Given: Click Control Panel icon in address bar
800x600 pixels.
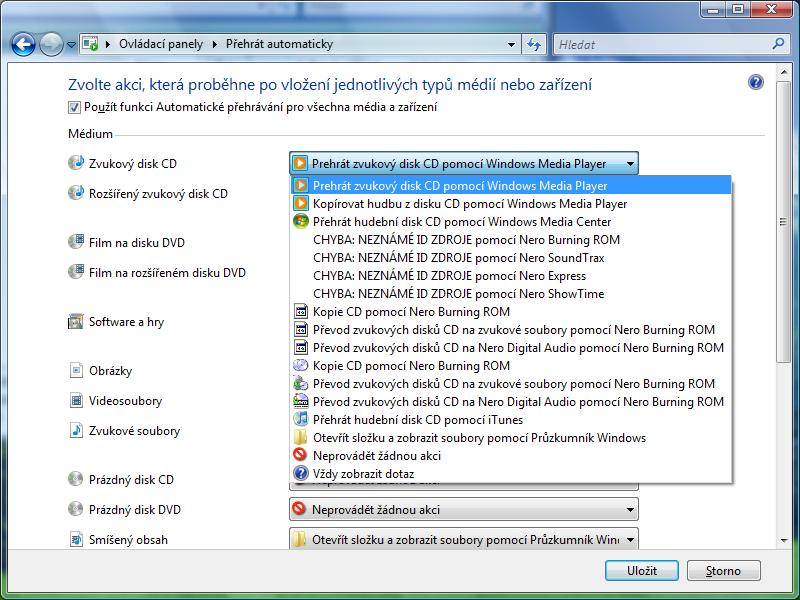Looking at the screenshot, I should click(x=90, y=44).
